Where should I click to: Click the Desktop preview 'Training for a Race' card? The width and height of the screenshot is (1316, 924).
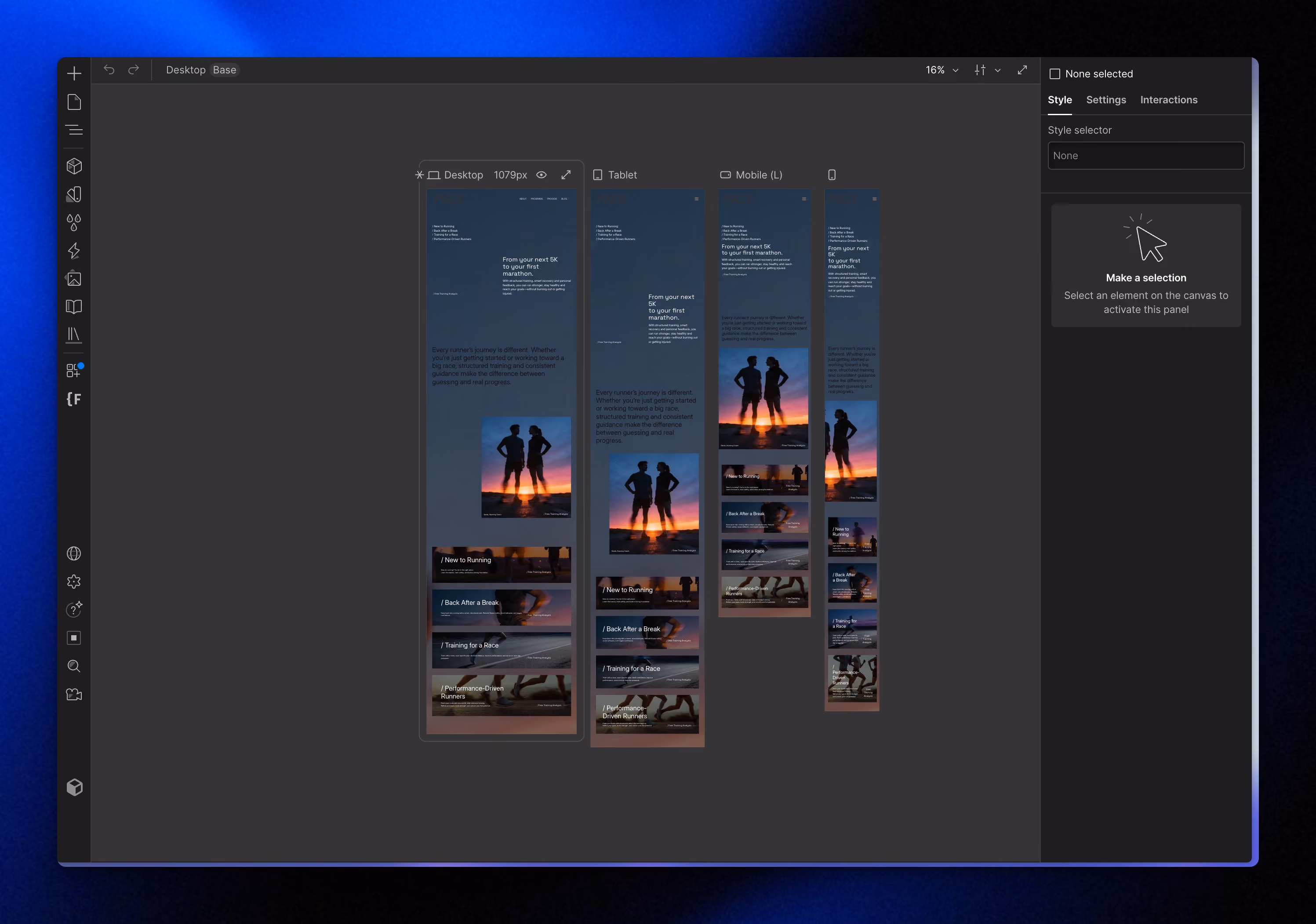tap(502, 650)
